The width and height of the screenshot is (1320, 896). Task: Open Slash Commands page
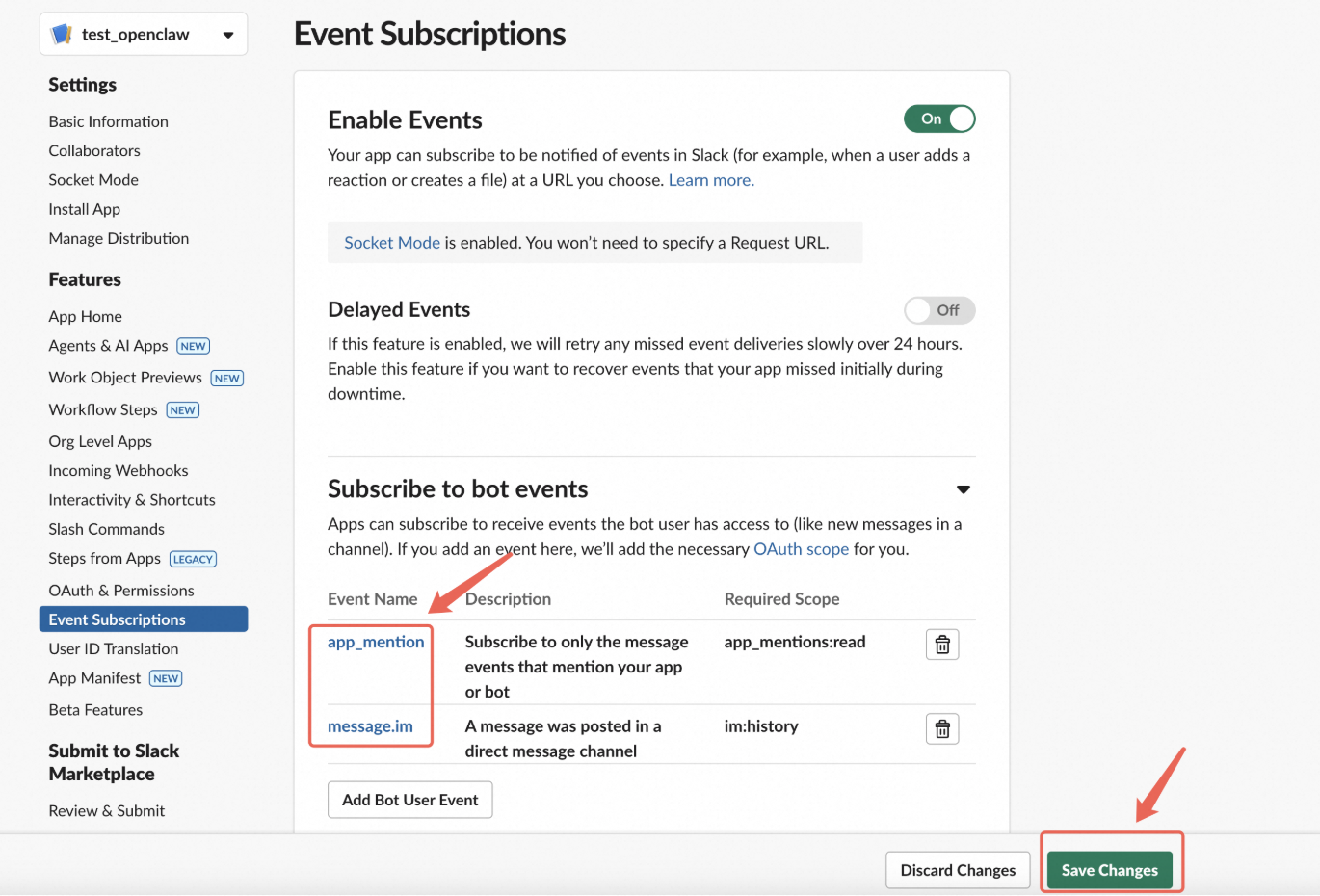(x=107, y=529)
